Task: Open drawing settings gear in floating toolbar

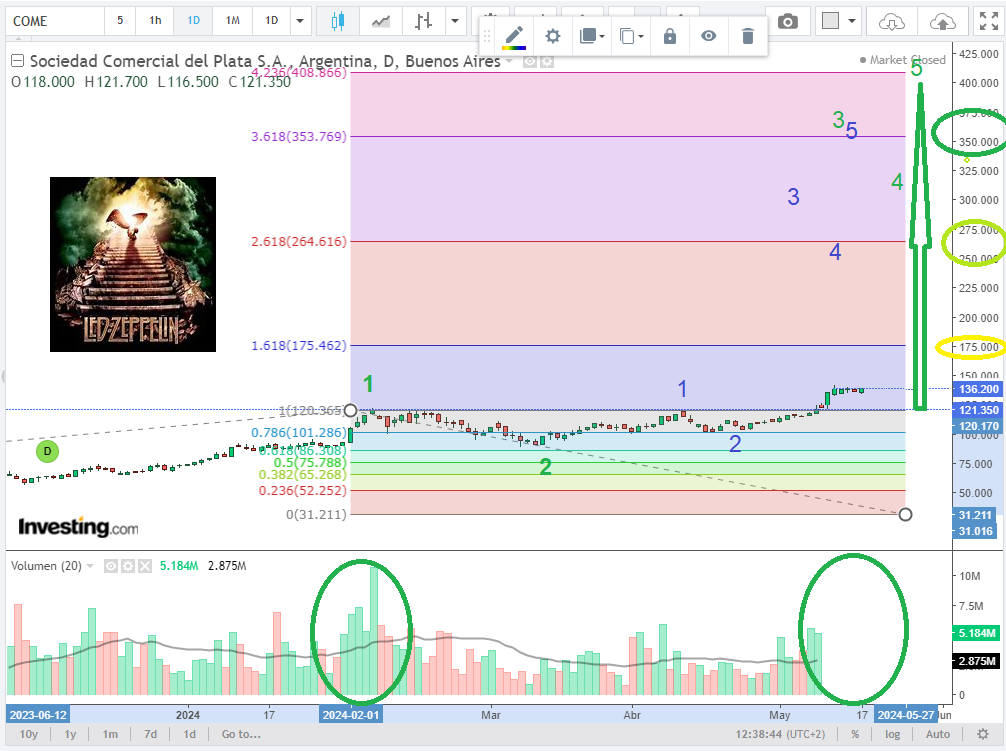Action: tap(552, 37)
